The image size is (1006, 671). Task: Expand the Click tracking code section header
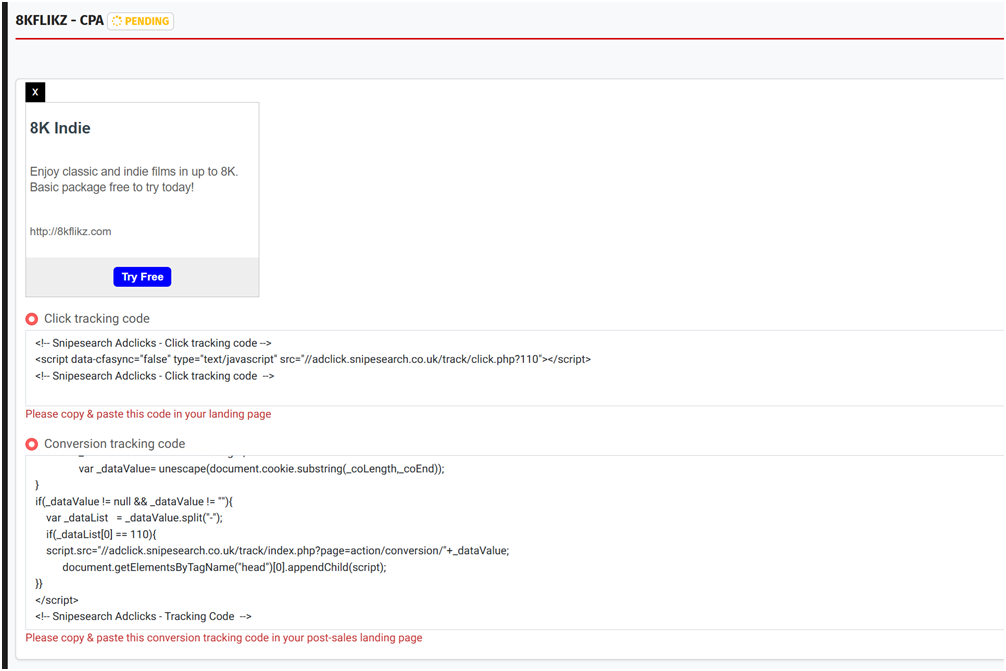[x=97, y=319]
